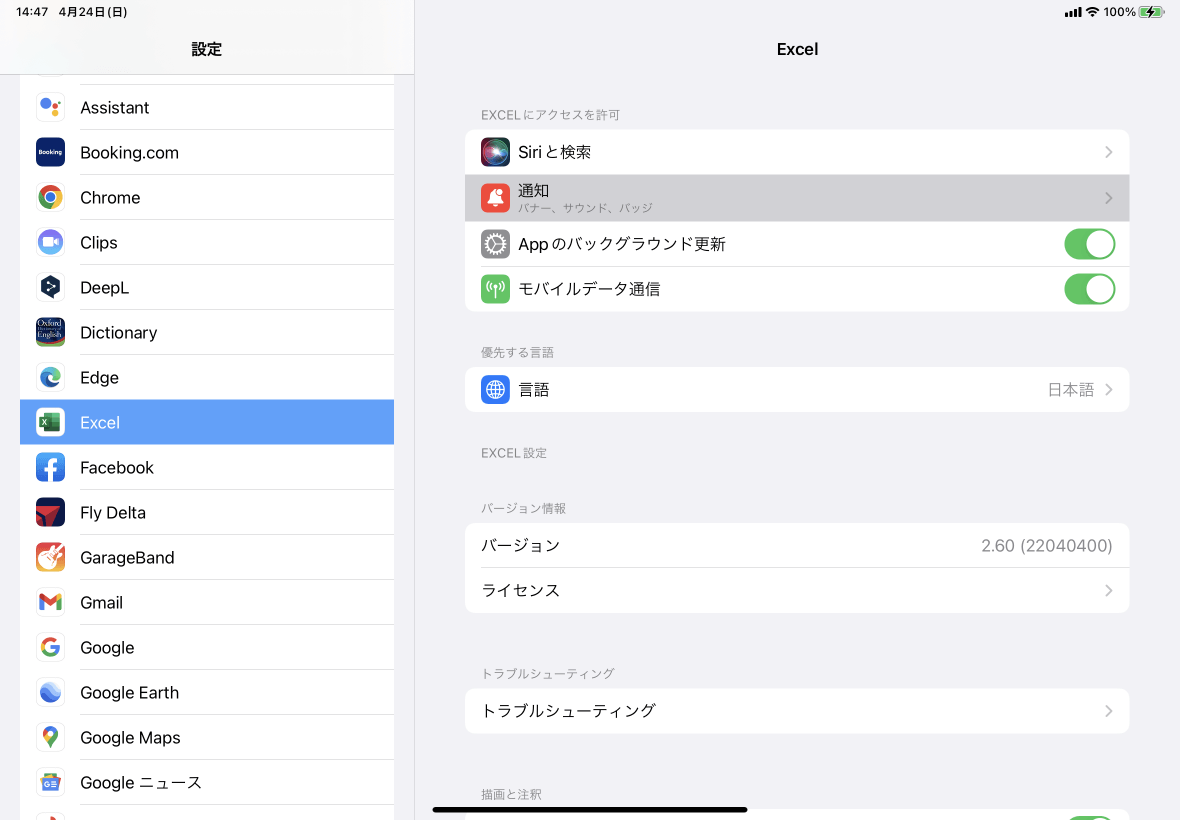1180x820 pixels.
Task: Tap the home indicator bar
Action: [x=590, y=809]
